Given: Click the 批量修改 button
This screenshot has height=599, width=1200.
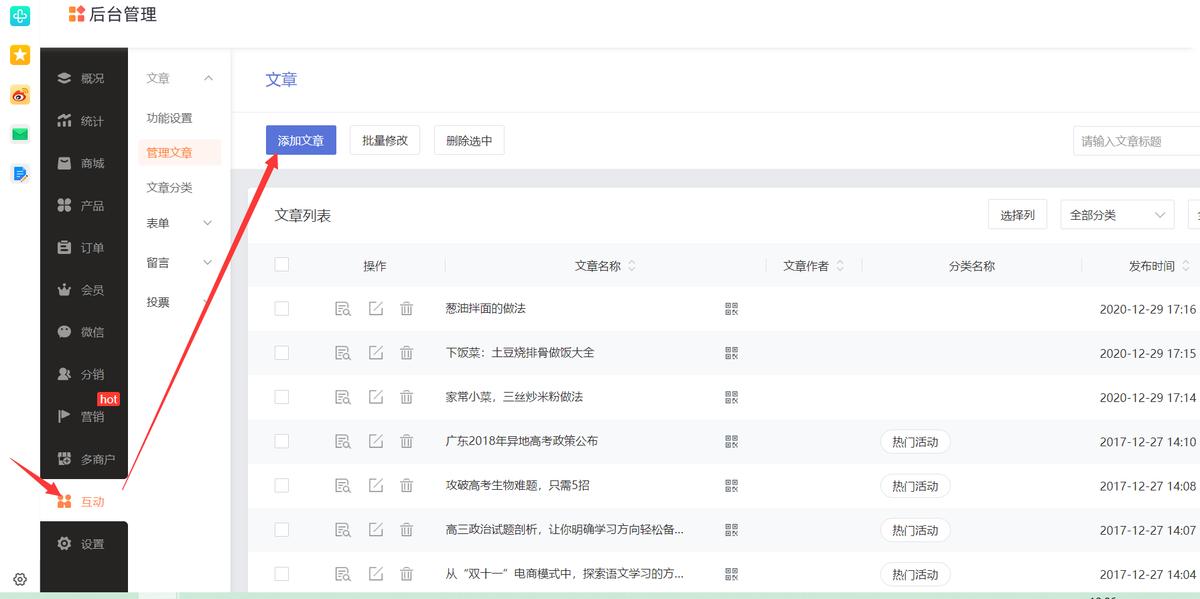Looking at the screenshot, I should pyautogui.click(x=384, y=140).
